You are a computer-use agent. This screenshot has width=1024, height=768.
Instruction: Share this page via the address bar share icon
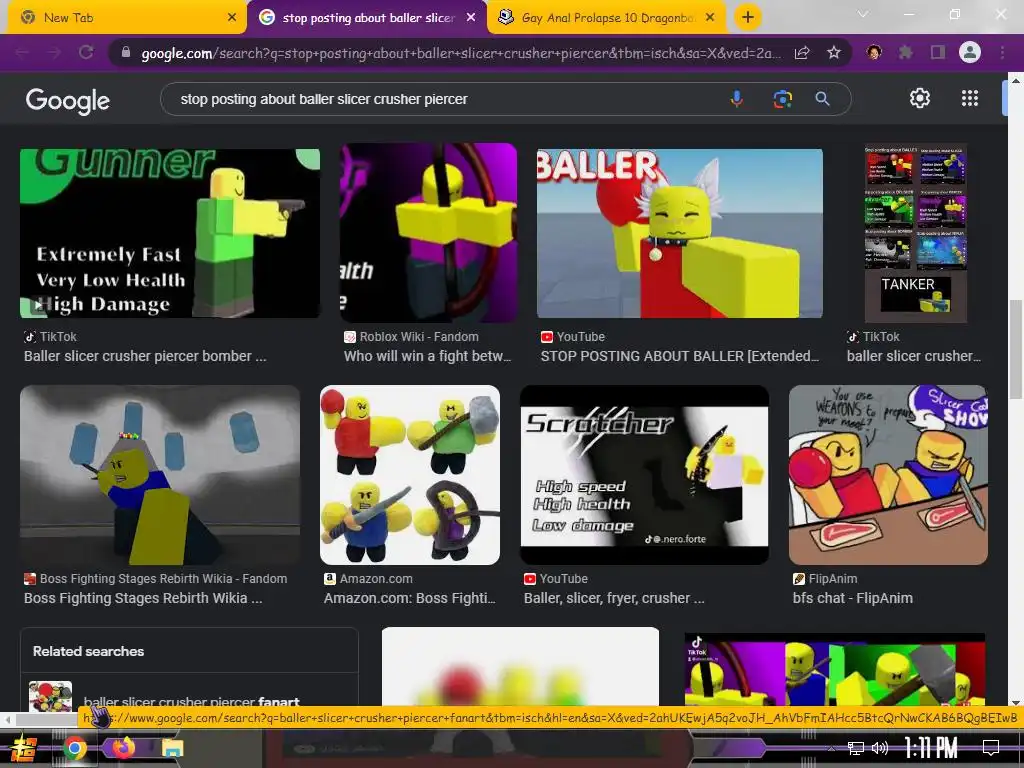click(x=802, y=53)
